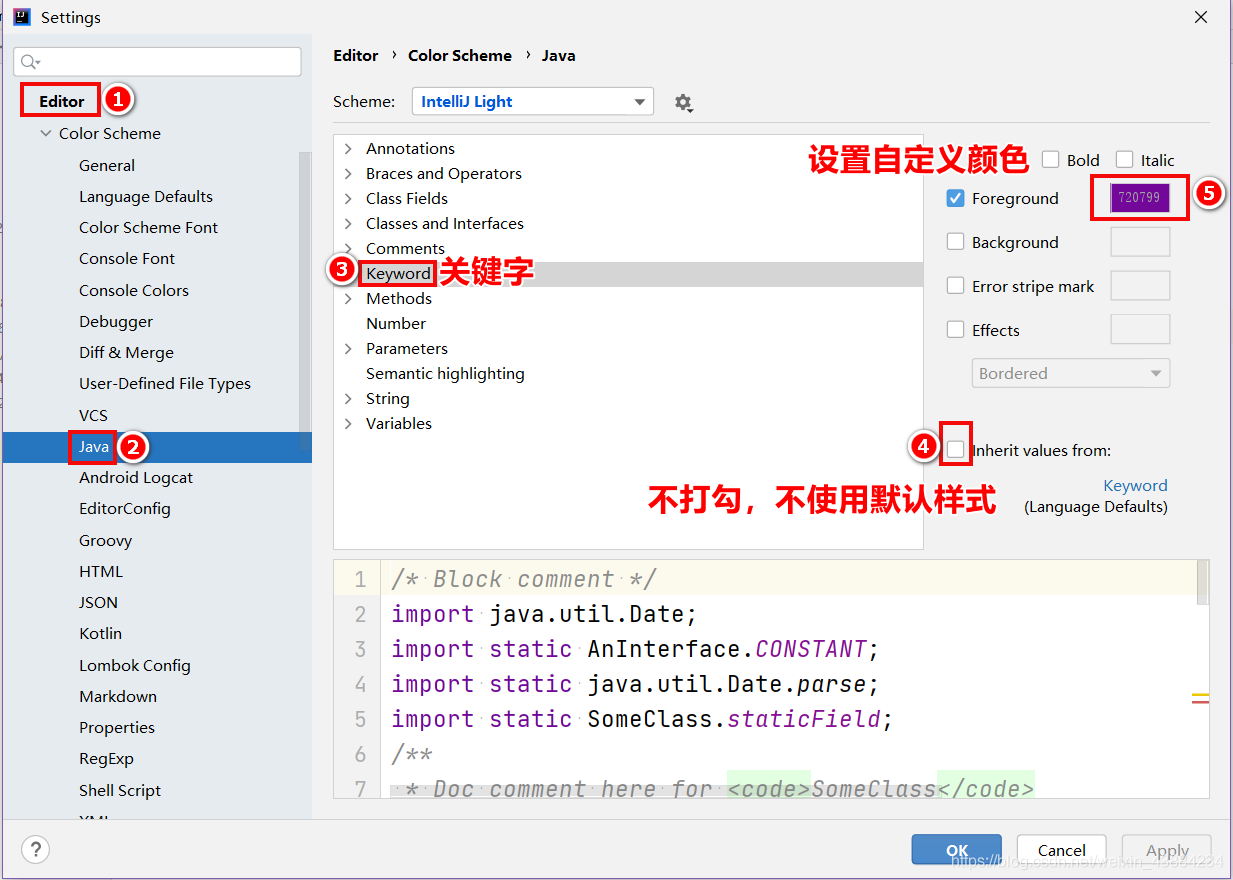Click the gear icon next to Scheme

click(x=683, y=102)
